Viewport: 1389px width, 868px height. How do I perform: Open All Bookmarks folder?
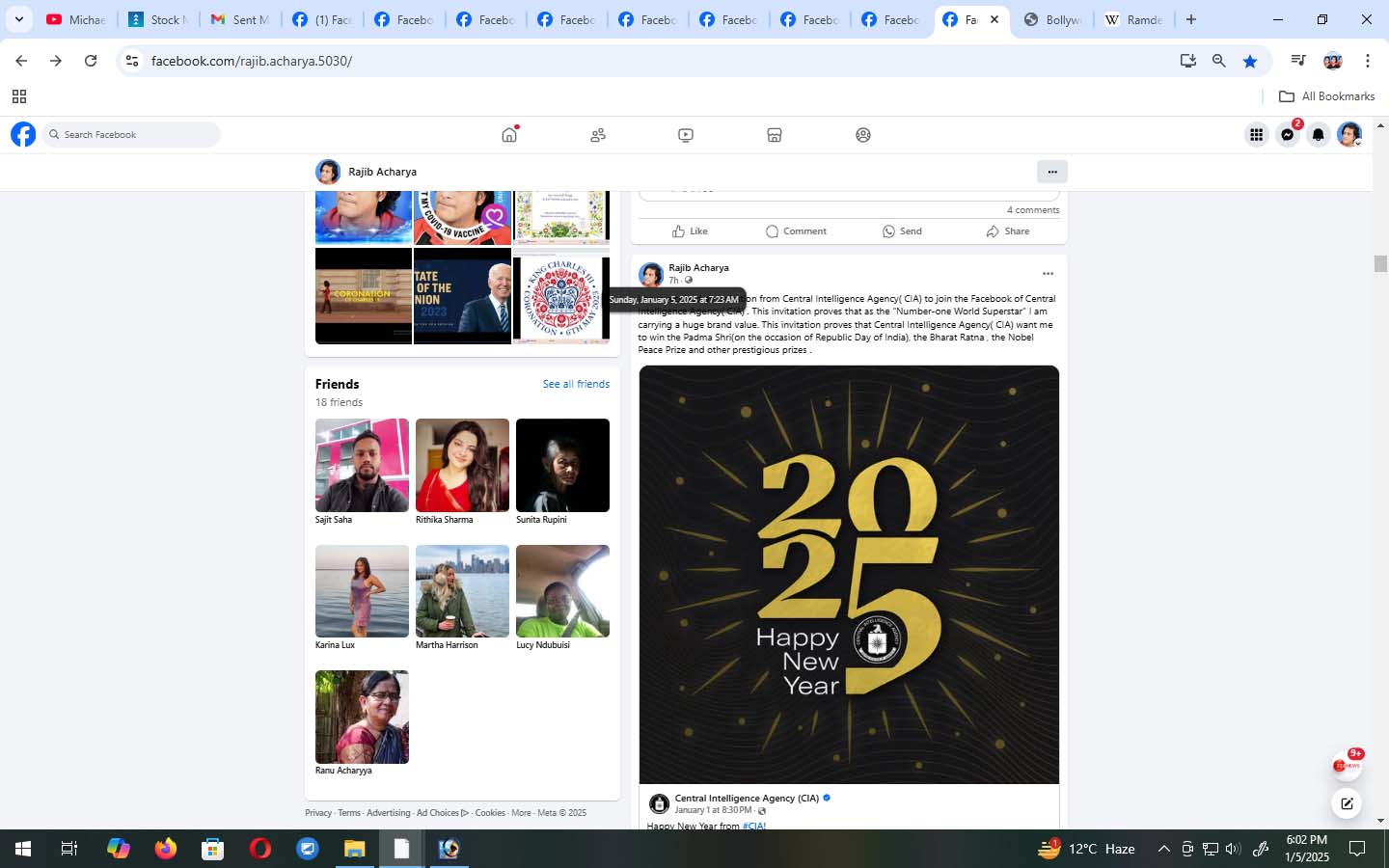point(1326,96)
